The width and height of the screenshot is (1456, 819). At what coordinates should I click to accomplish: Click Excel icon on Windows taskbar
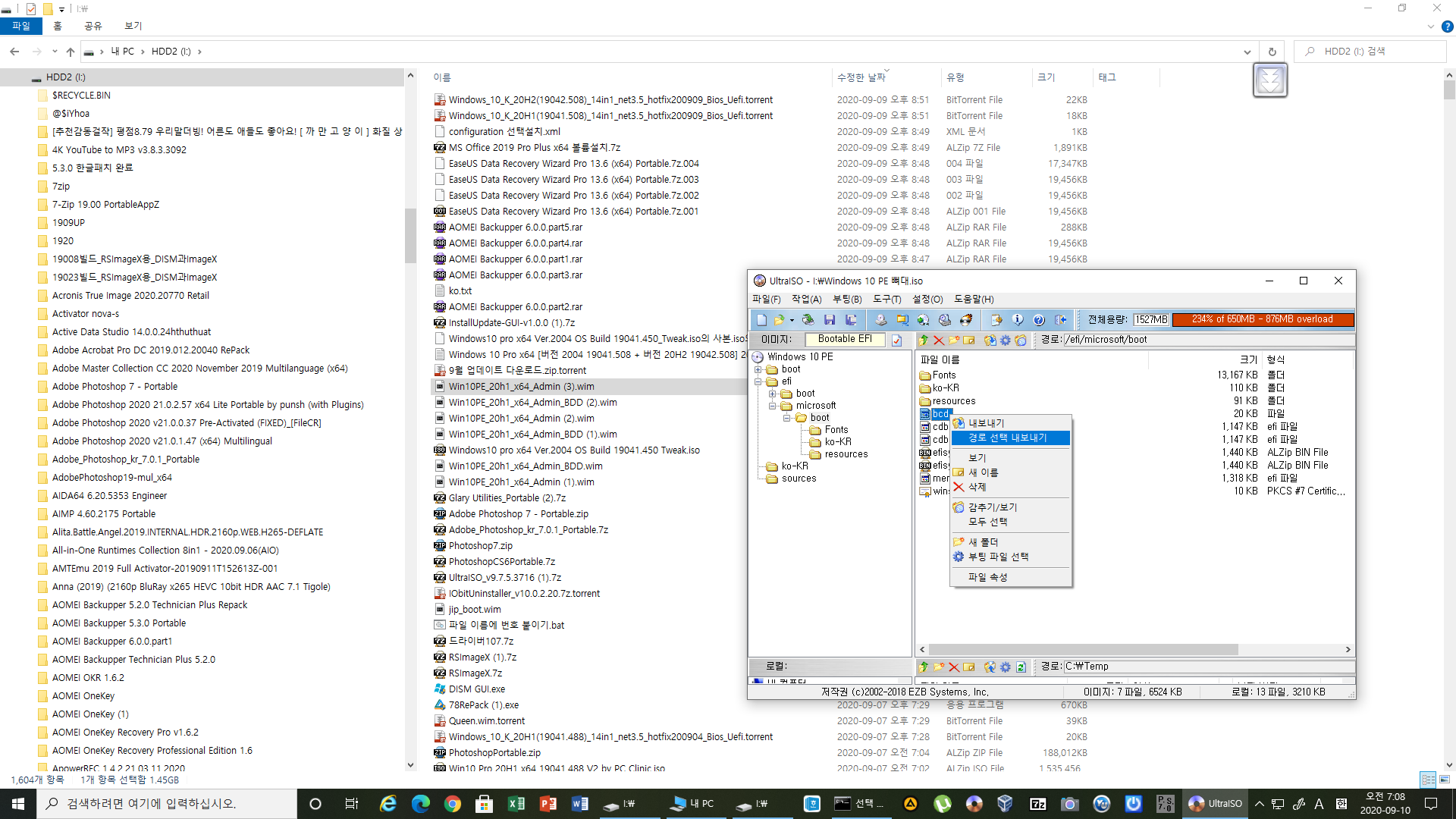pos(516,804)
